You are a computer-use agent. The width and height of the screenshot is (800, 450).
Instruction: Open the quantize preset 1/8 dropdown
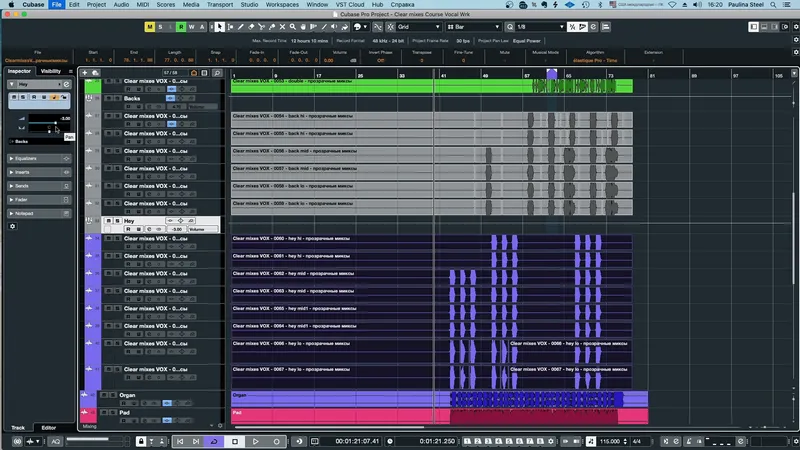tap(540, 27)
